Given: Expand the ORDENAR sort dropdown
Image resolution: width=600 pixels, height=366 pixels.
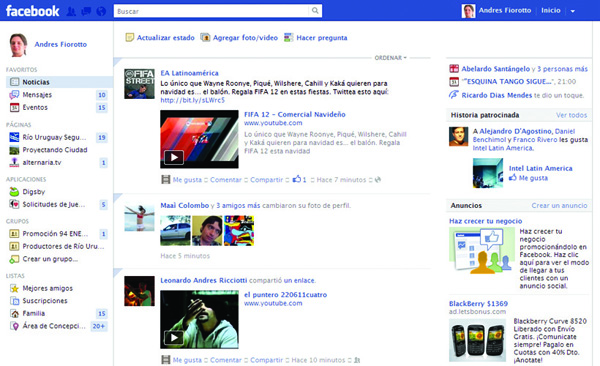Looking at the screenshot, I should [390, 58].
